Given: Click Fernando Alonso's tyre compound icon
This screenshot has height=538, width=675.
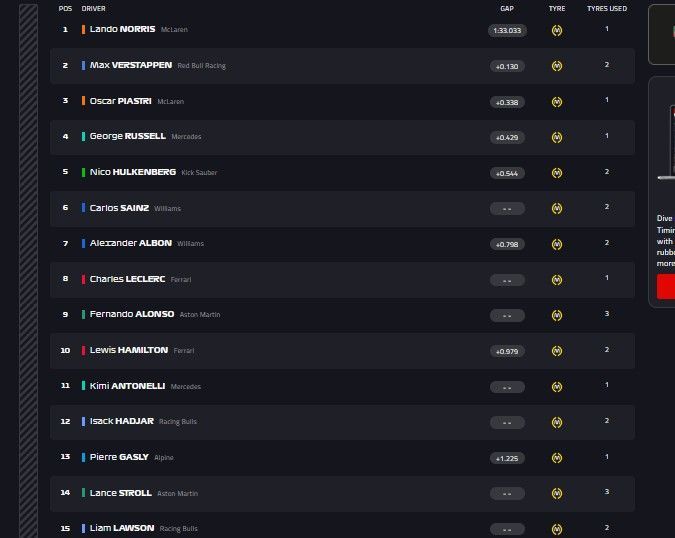Looking at the screenshot, I should click(557, 315).
